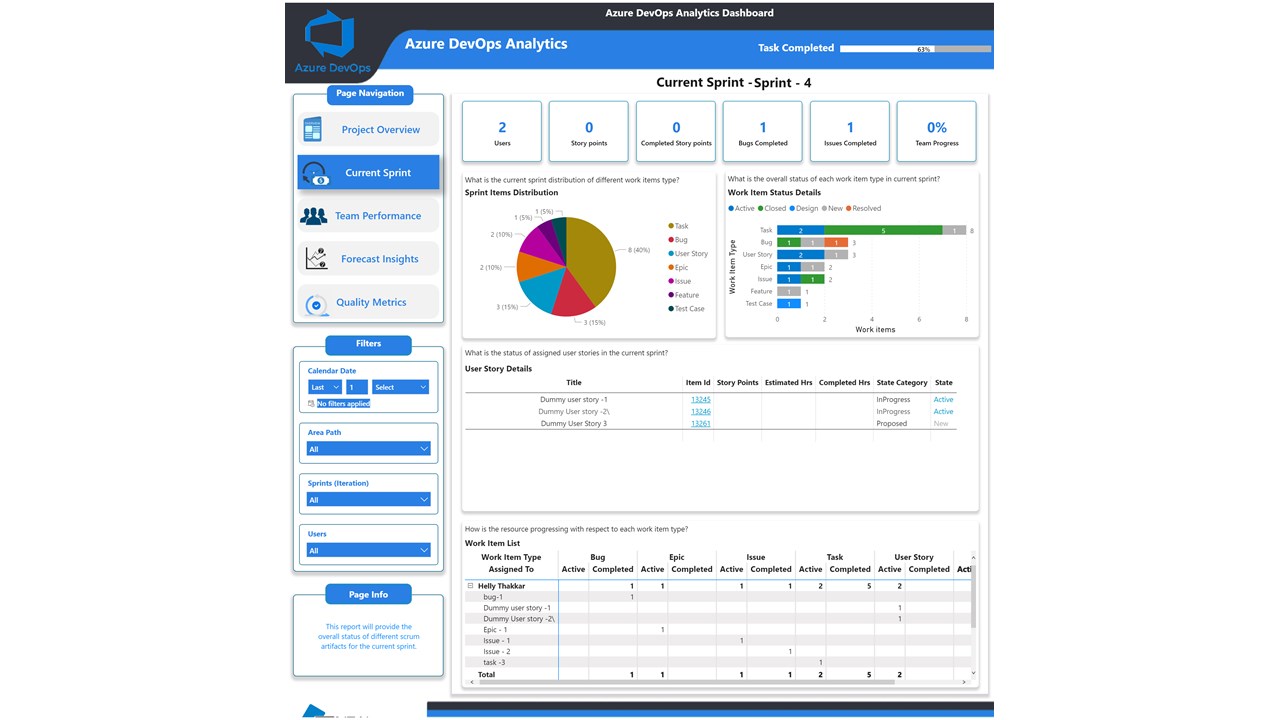
Task: Click the Test Case legend color swatch
Action: point(671,309)
